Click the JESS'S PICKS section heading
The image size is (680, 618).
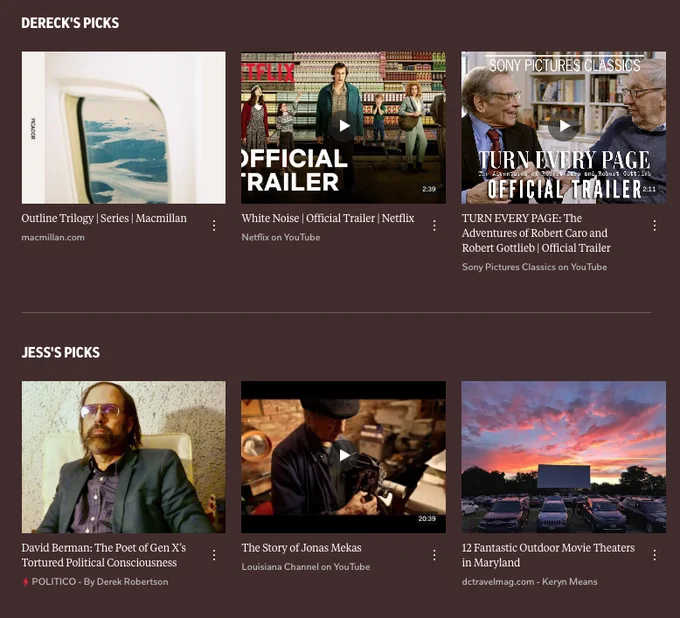61,353
